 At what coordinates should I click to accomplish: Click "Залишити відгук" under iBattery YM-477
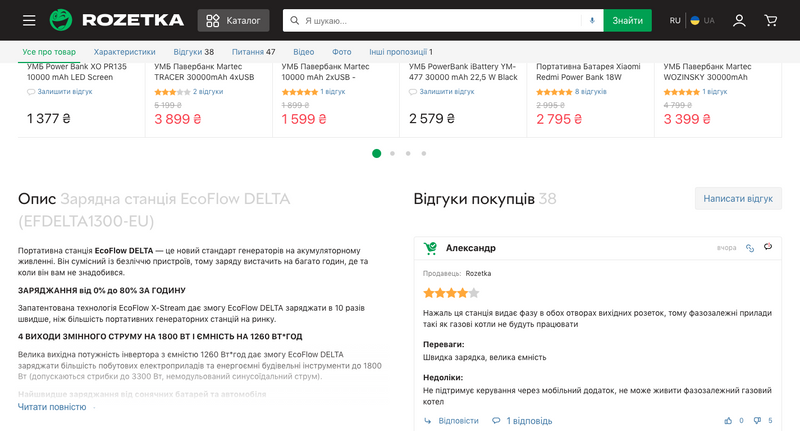[442, 92]
